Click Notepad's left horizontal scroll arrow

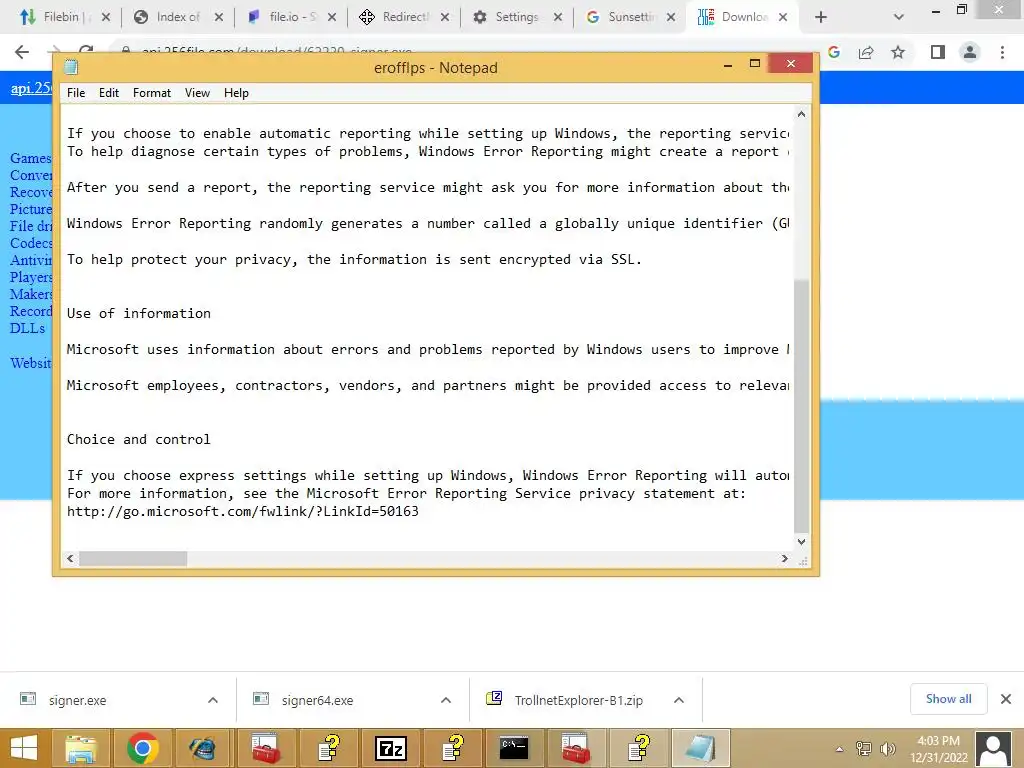71,559
